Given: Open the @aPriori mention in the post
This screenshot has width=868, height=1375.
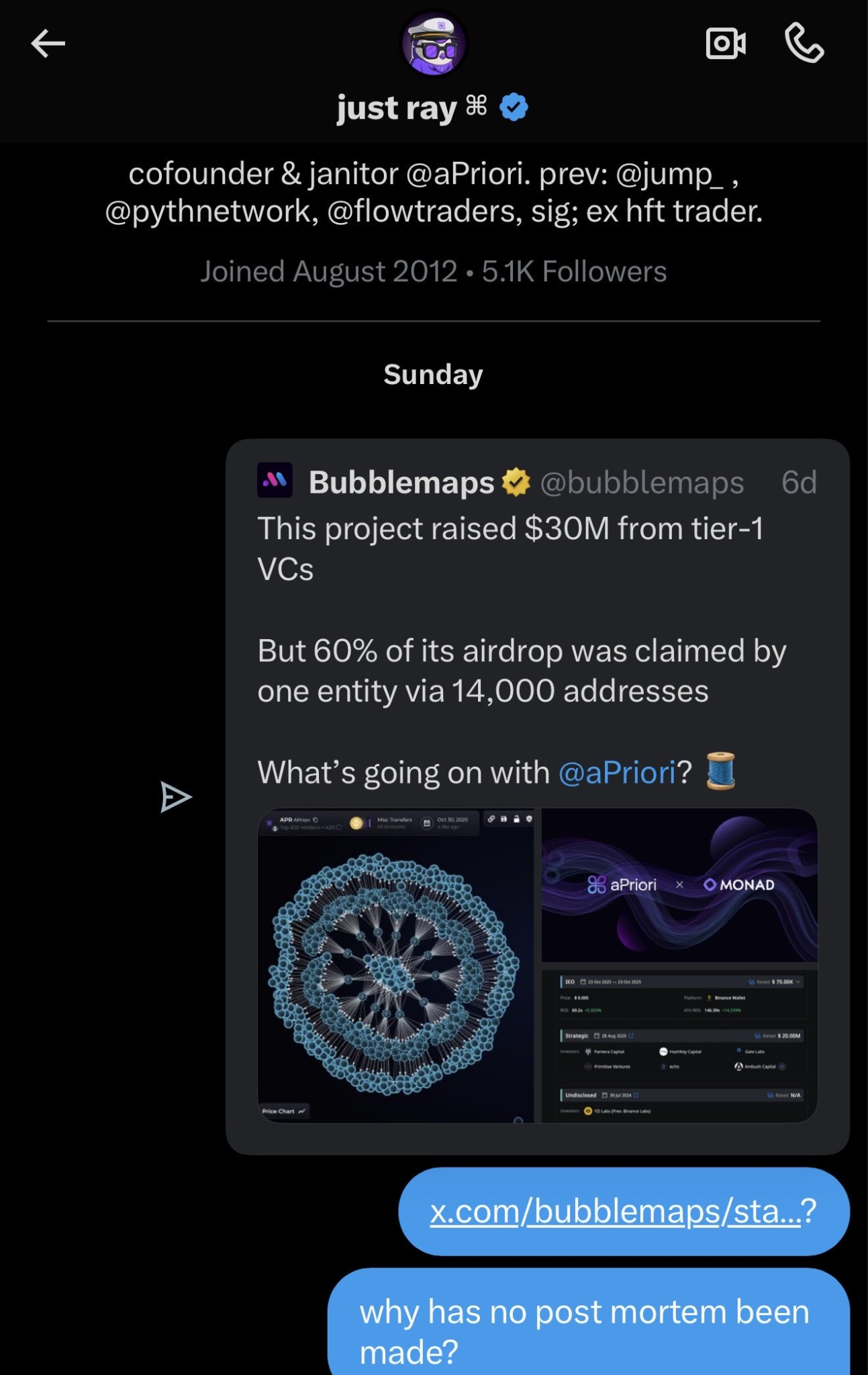Looking at the screenshot, I should point(618,772).
